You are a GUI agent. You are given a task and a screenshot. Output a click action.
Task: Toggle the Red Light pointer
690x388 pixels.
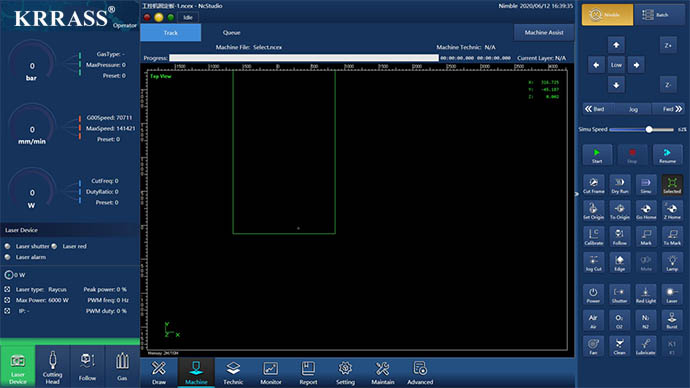coord(646,295)
